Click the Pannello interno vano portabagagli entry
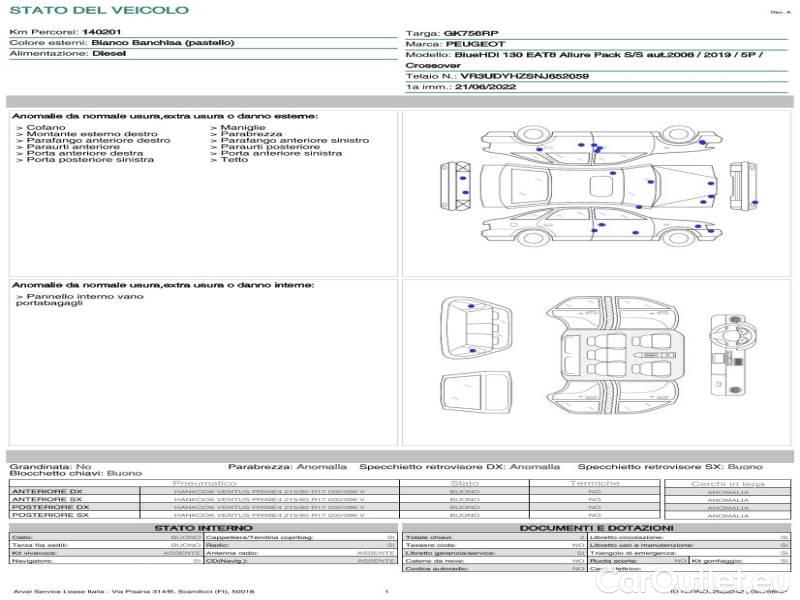 point(80,299)
